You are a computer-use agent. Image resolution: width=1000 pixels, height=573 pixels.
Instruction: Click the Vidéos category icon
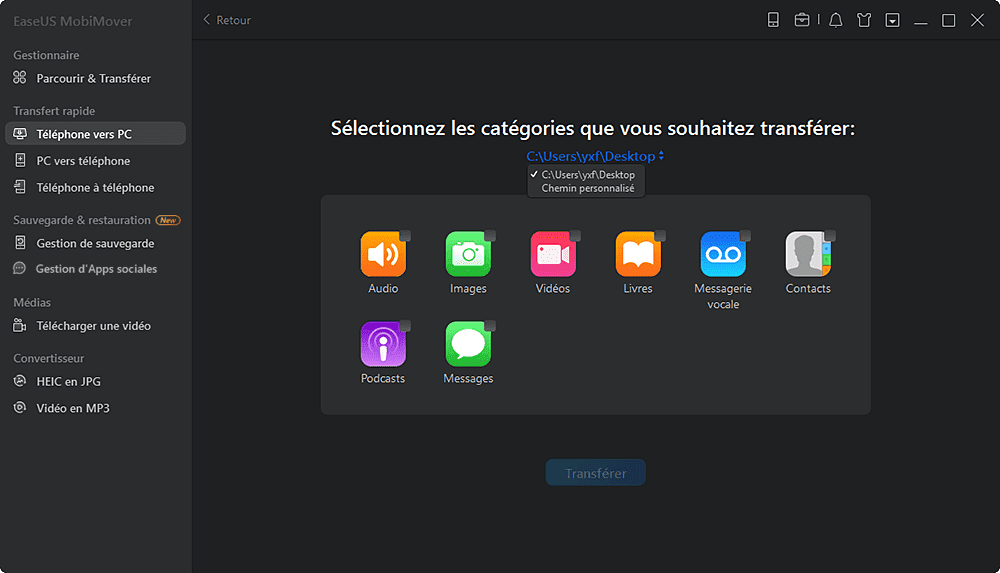click(x=552, y=255)
